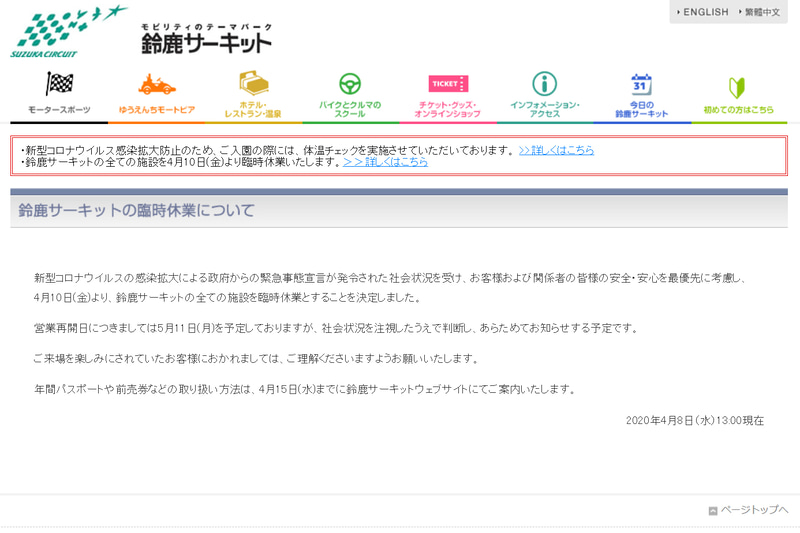800x533 pixels.
Task: Open the orange go-kart amusement park icon
Action: click(x=157, y=85)
